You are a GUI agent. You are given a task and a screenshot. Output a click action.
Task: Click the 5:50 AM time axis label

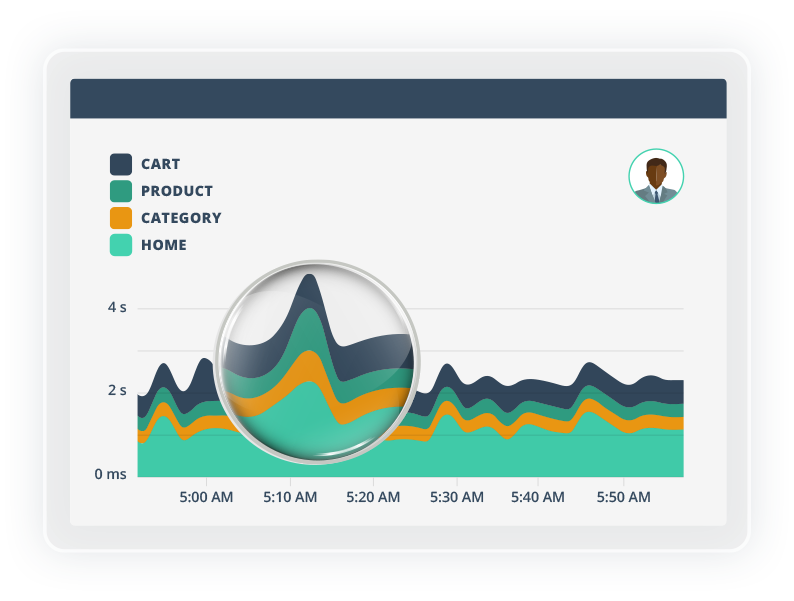(x=623, y=497)
